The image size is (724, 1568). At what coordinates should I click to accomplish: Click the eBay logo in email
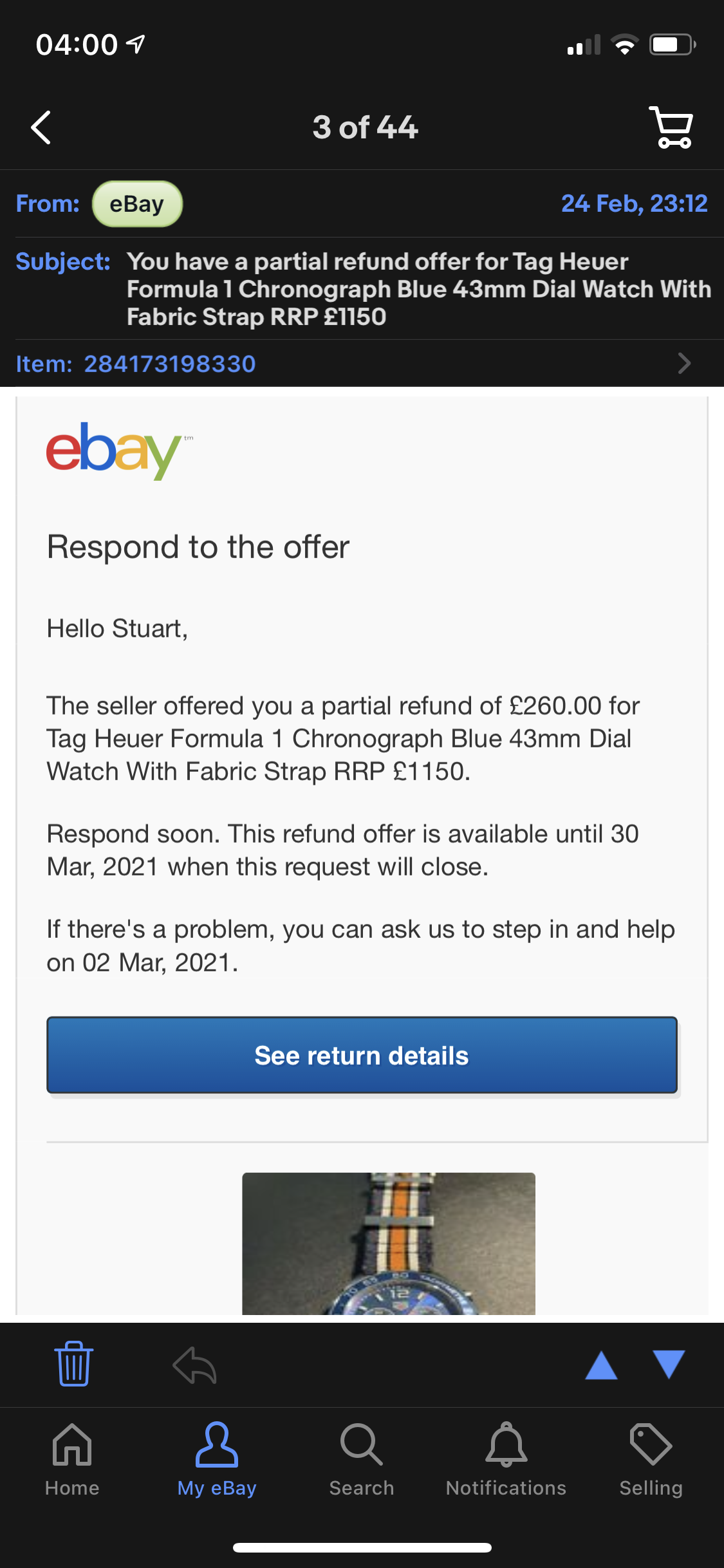tap(120, 451)
